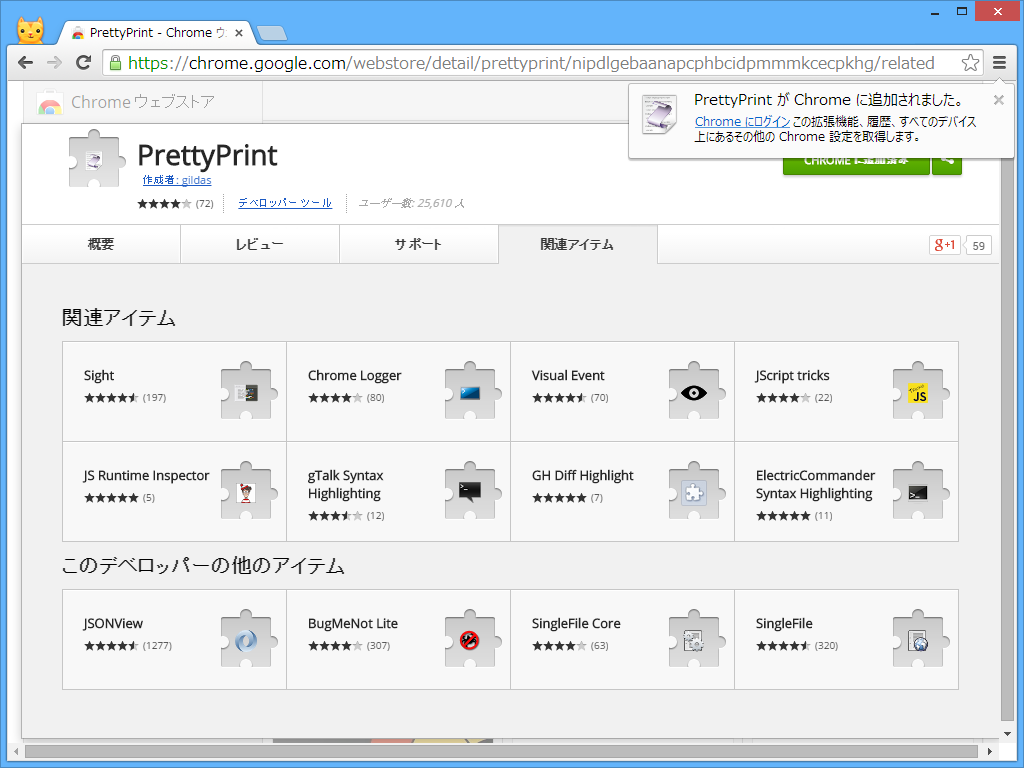
Task: Open the サポート tab
Action: pyautogui.click(x=419, y=243)
